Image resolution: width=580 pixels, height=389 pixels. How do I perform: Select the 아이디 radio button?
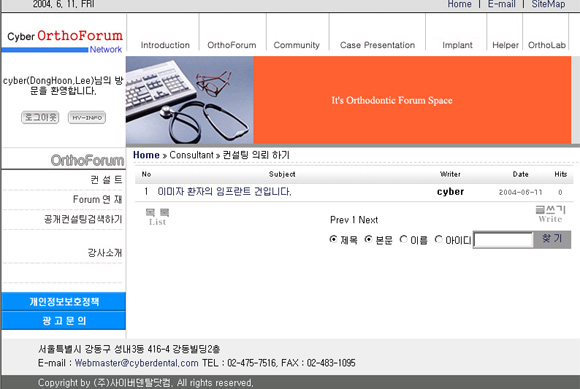[439, 239]
